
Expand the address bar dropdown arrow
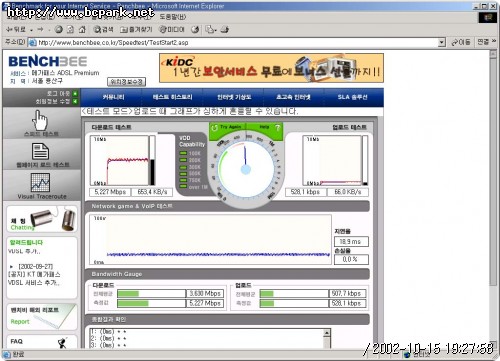(442, 42)
